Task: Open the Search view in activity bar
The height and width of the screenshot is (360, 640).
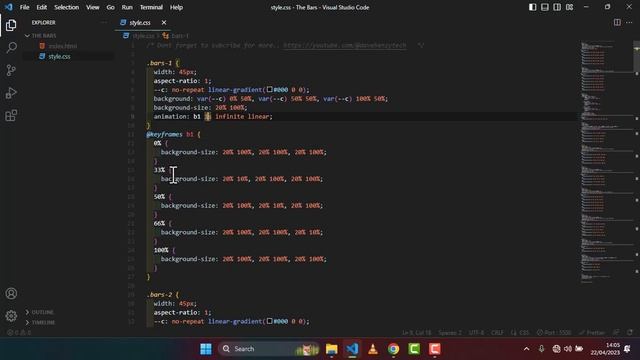Action: click(x=11, y=48)
